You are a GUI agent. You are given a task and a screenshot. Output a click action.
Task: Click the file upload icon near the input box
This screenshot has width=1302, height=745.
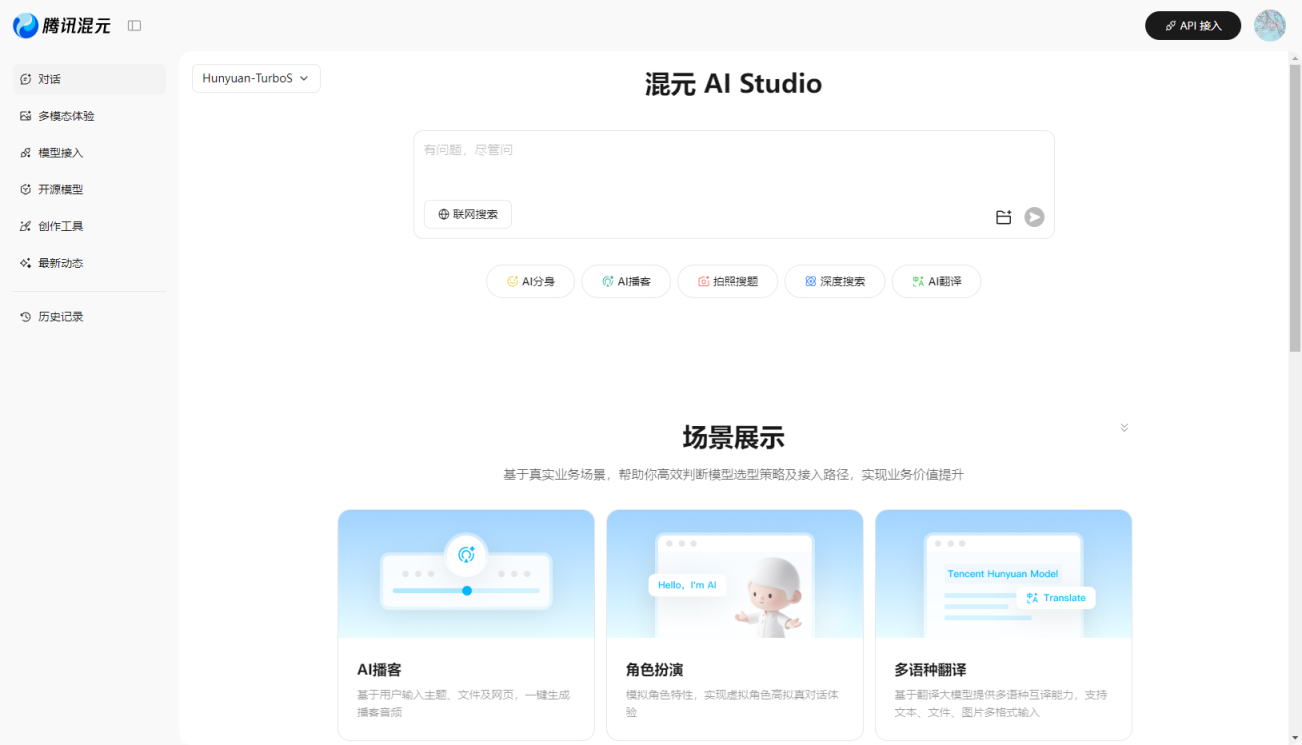[x=1003, y=216]
